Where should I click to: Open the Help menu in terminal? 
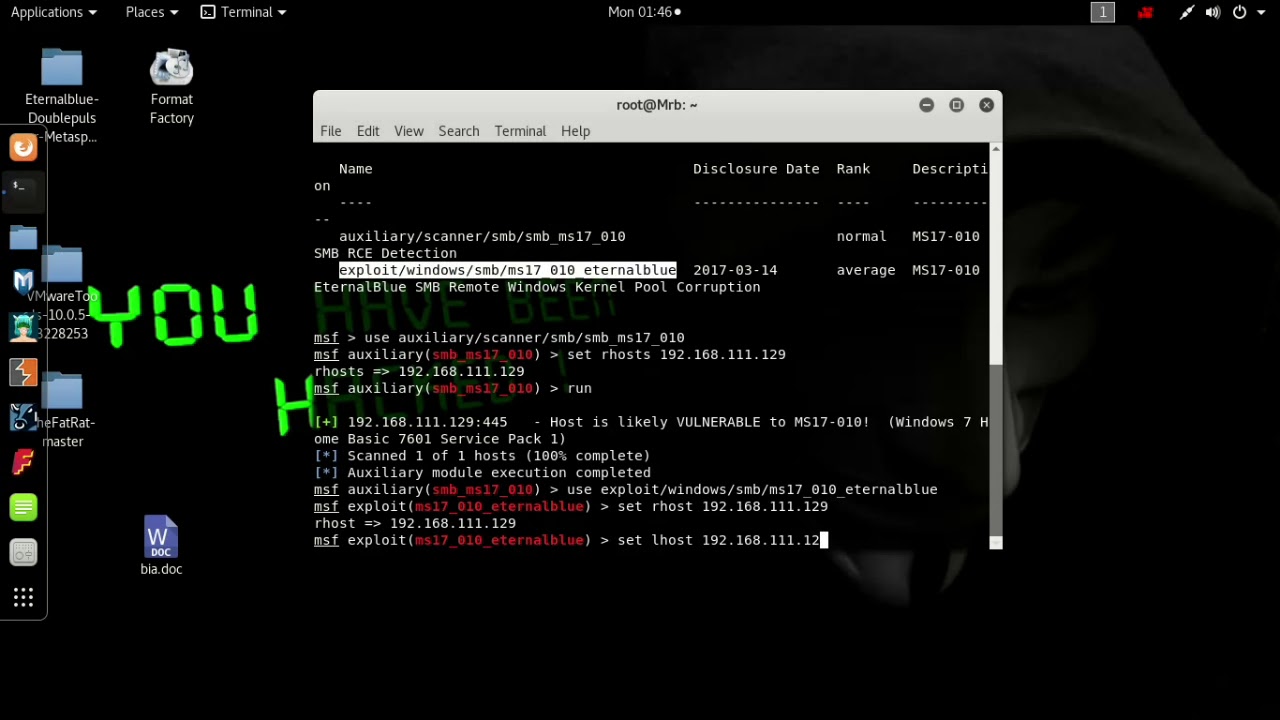(575, 131)
